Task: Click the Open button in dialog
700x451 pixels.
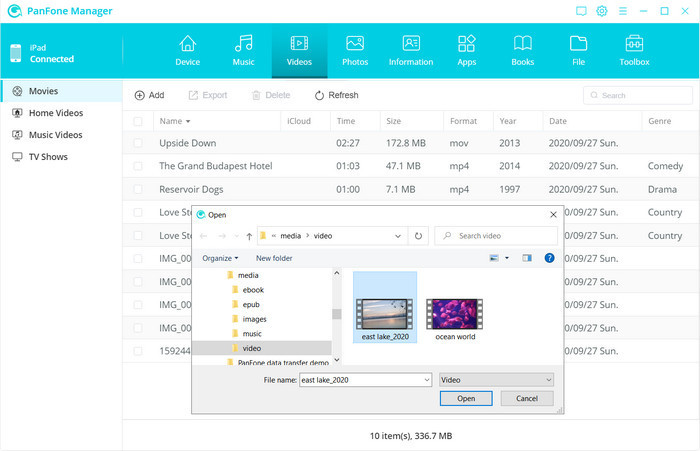Action: [x=466, y=398]
